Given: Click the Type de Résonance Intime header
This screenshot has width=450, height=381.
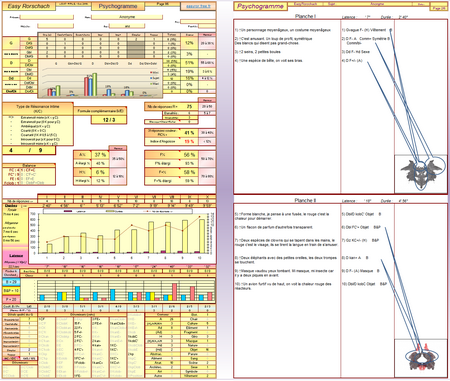Looking at the screenshot, I should pos(38,109).
